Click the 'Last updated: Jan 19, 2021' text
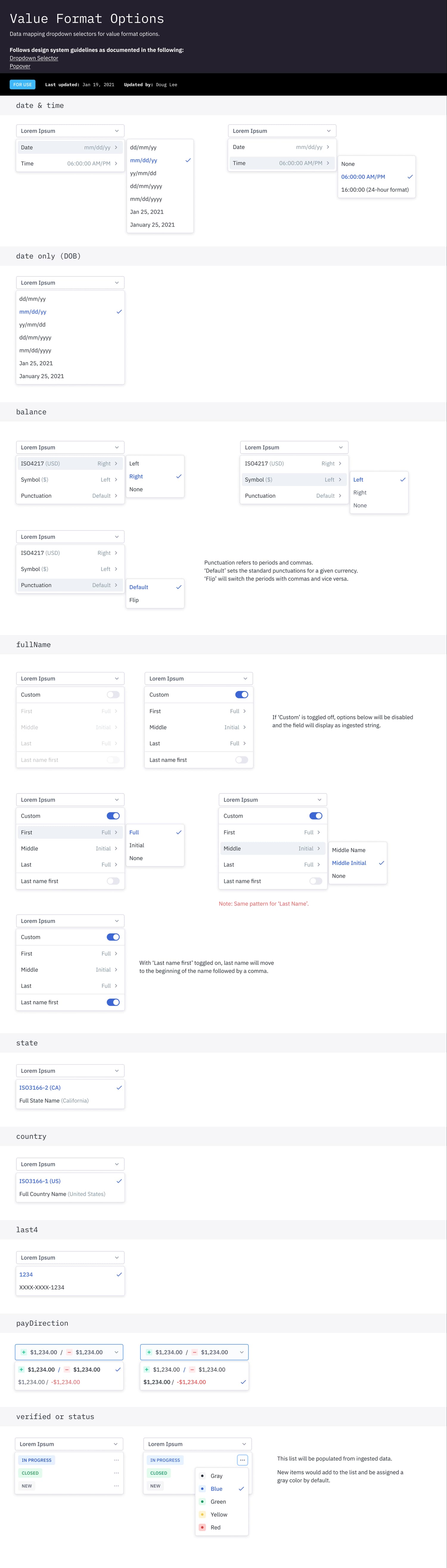Screen dimensions: 447x1568 pyautogui.click(x=80, y=85)
